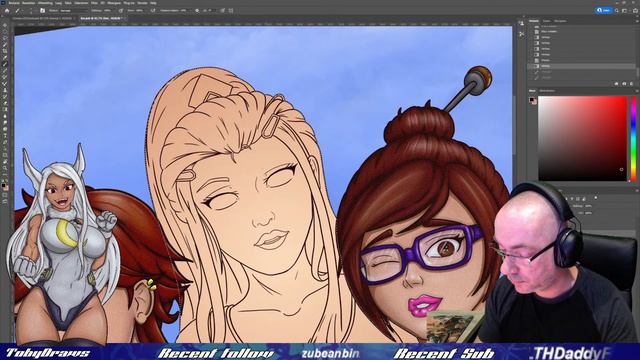Image resolution: width=640 pixels, height=360 pixels.
Task: Click the search magnifier icon at top right
Action: (617, 11)
